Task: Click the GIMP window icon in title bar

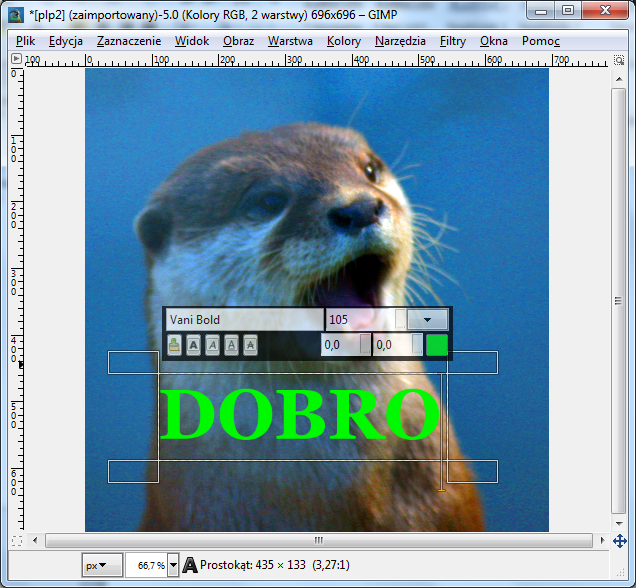Action: 16,15
